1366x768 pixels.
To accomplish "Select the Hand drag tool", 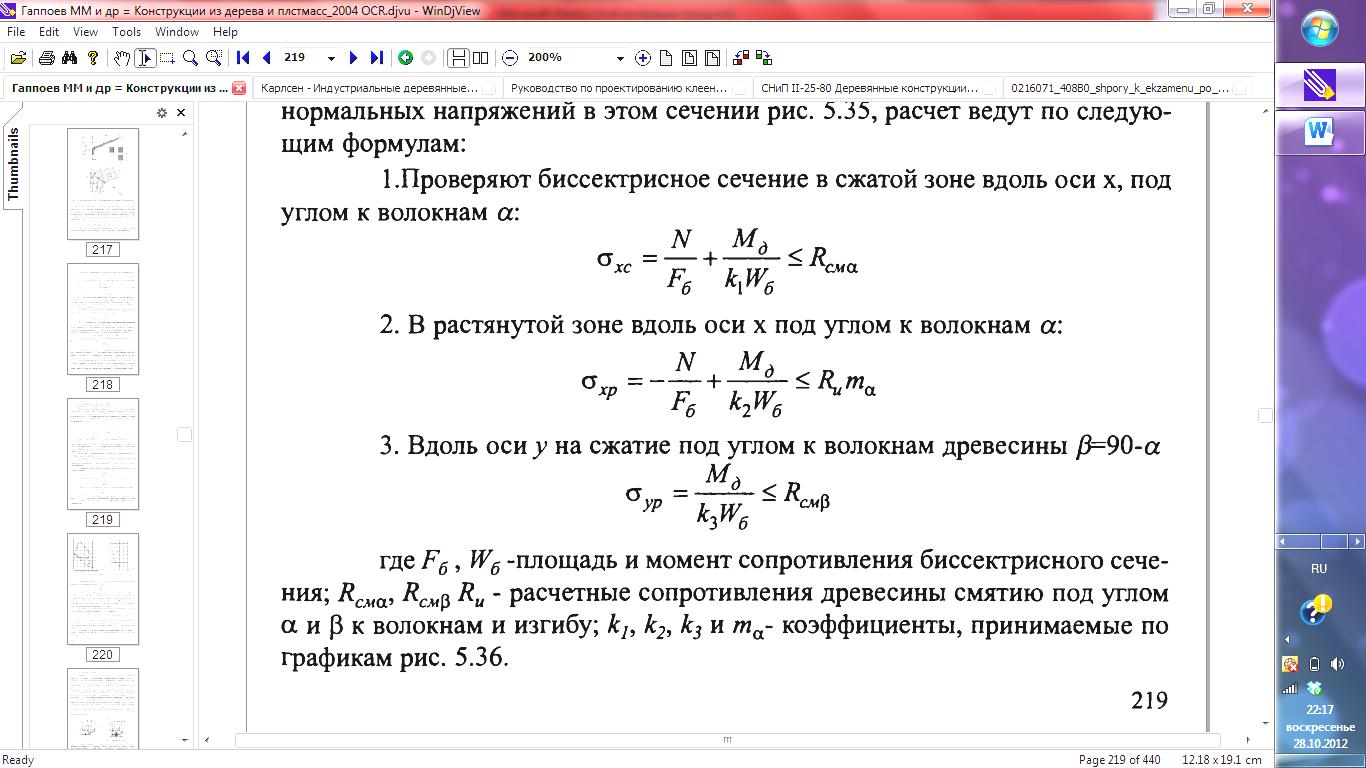I will point(122,58).
